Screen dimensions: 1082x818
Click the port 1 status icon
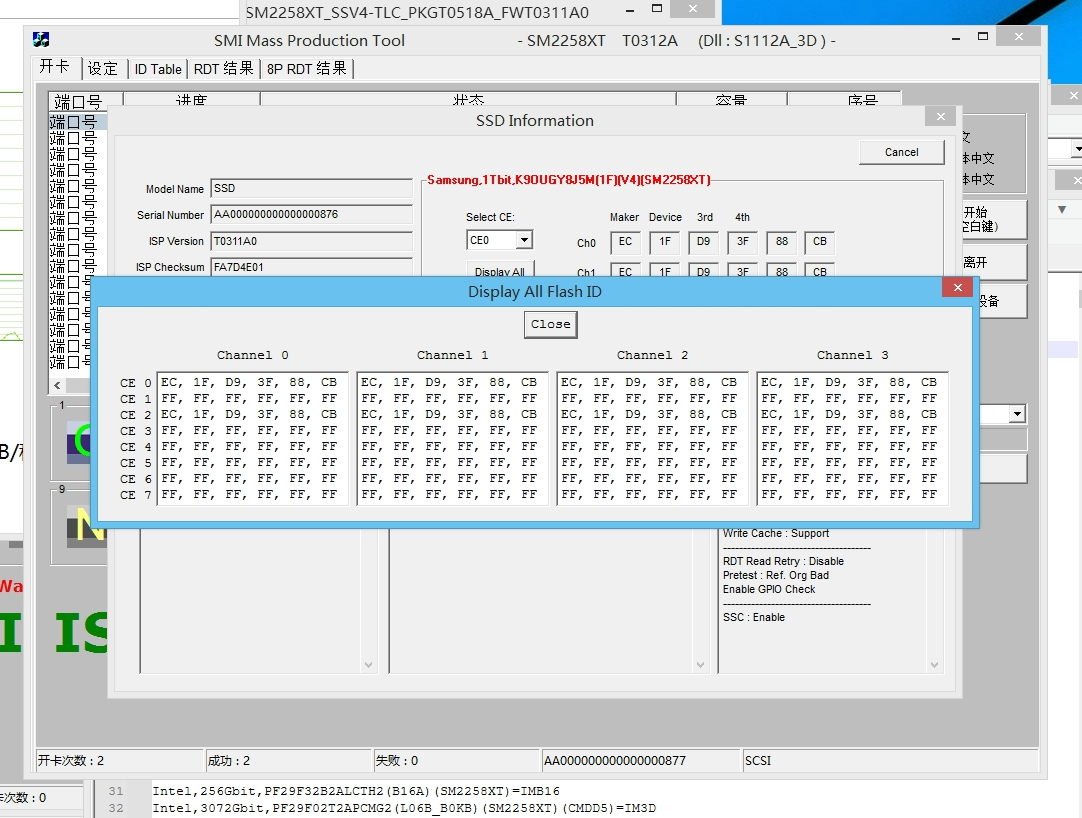(78, 441)
